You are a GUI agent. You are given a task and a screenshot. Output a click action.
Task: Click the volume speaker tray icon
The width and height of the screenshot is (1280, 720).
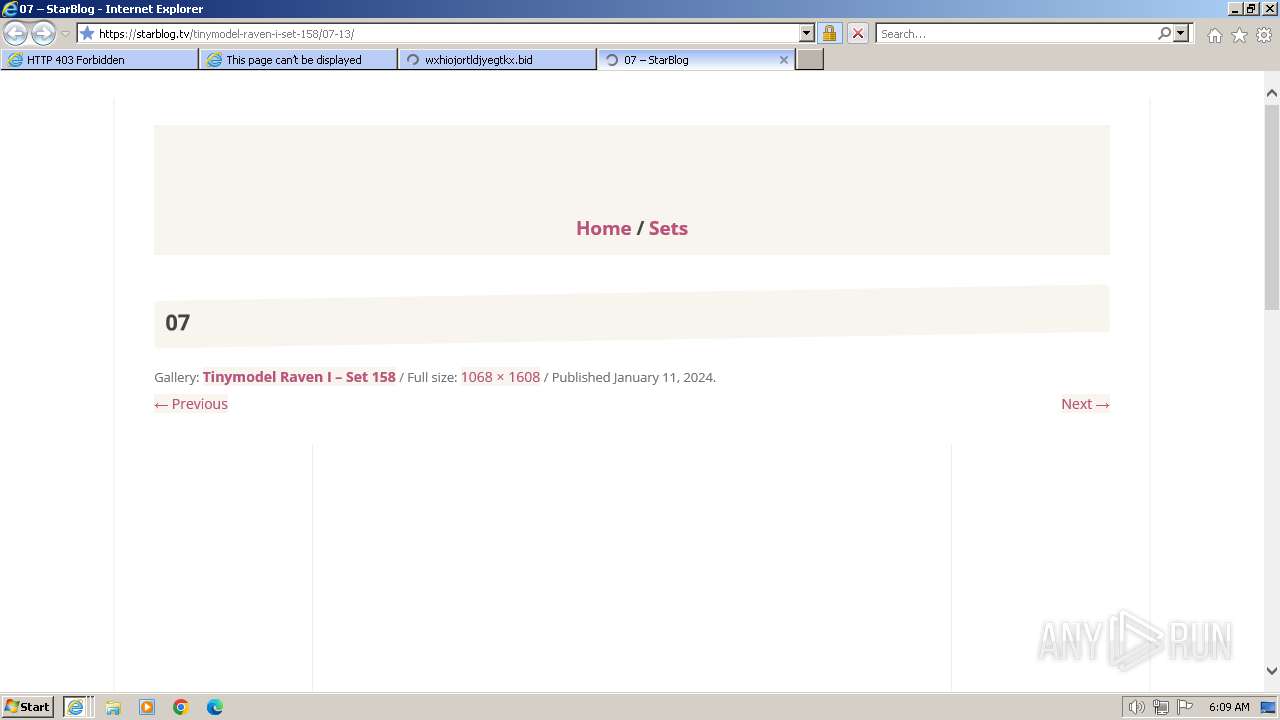tap(1136, 707)
